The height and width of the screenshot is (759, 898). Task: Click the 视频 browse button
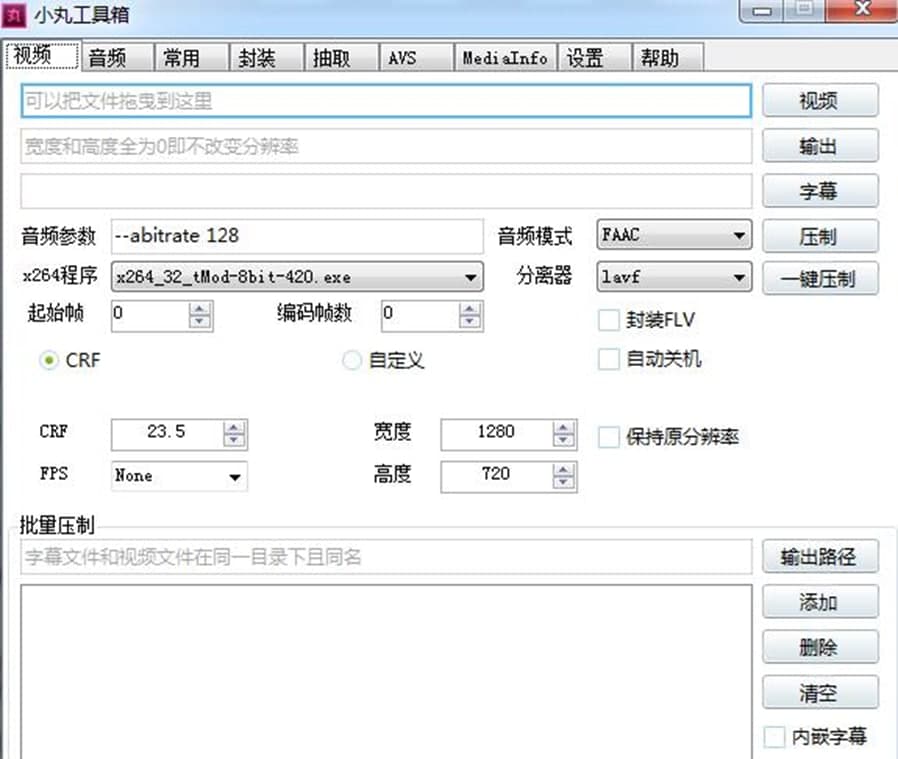click(820, 101)
